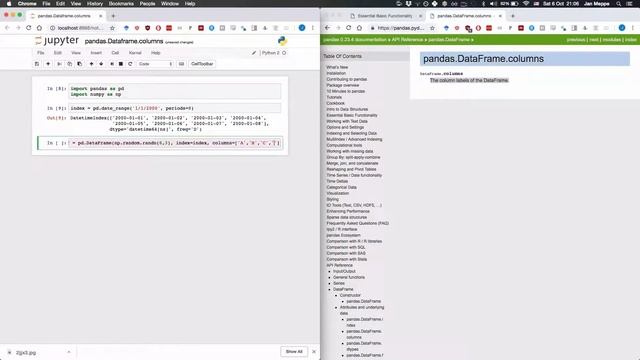Click the import pandas code cell
Image resolution: width=640 pixels, height=360 pixels.
[175, 91]
